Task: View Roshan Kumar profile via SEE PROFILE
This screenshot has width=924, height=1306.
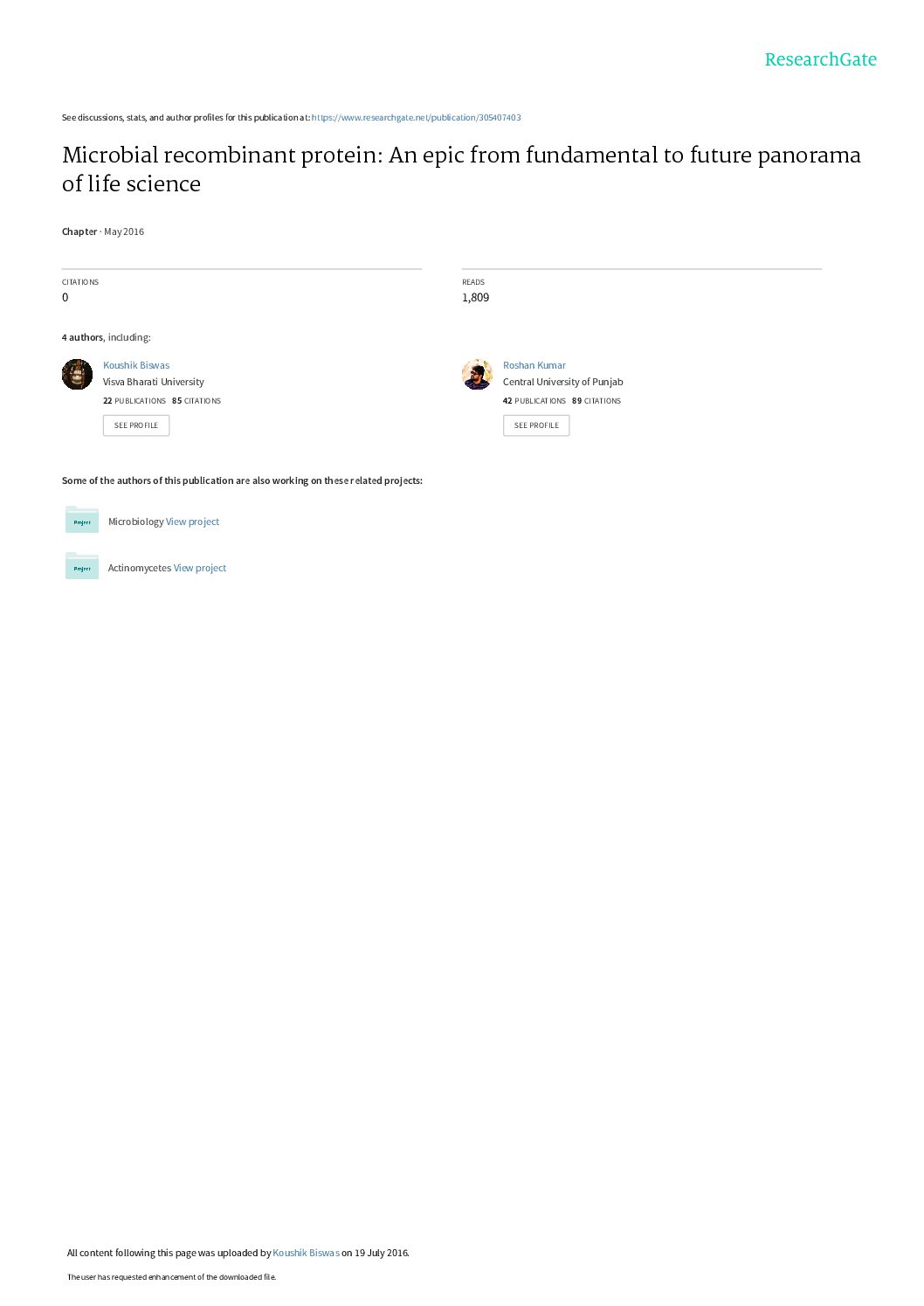Action: tap(536, 425)
